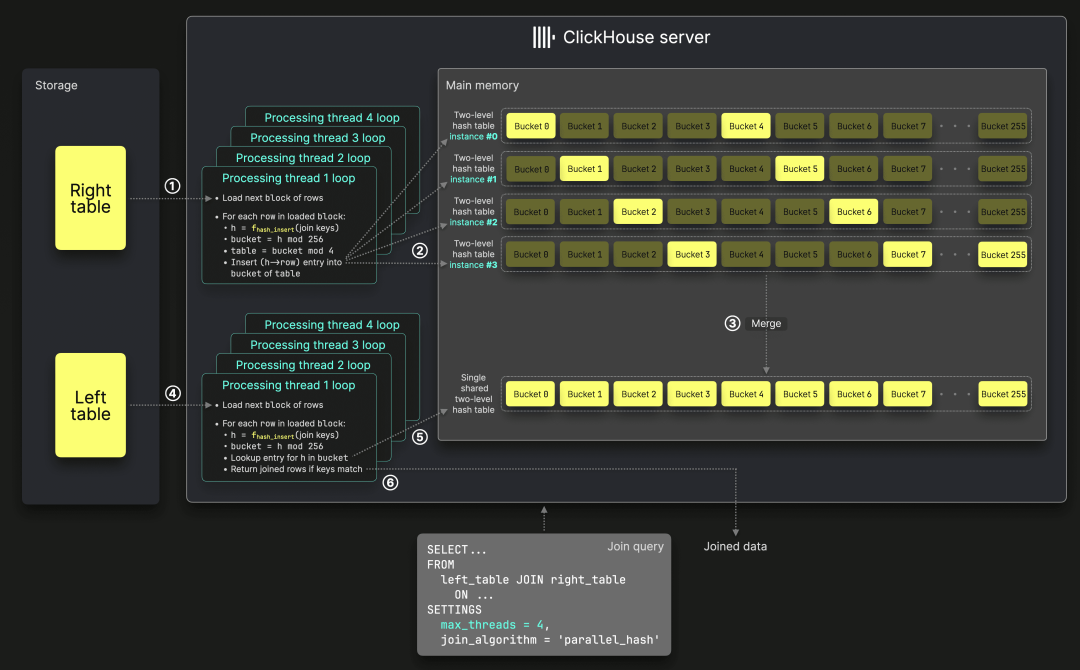Select the "Single shared two-level hash table" label

[x=473, y=394]
